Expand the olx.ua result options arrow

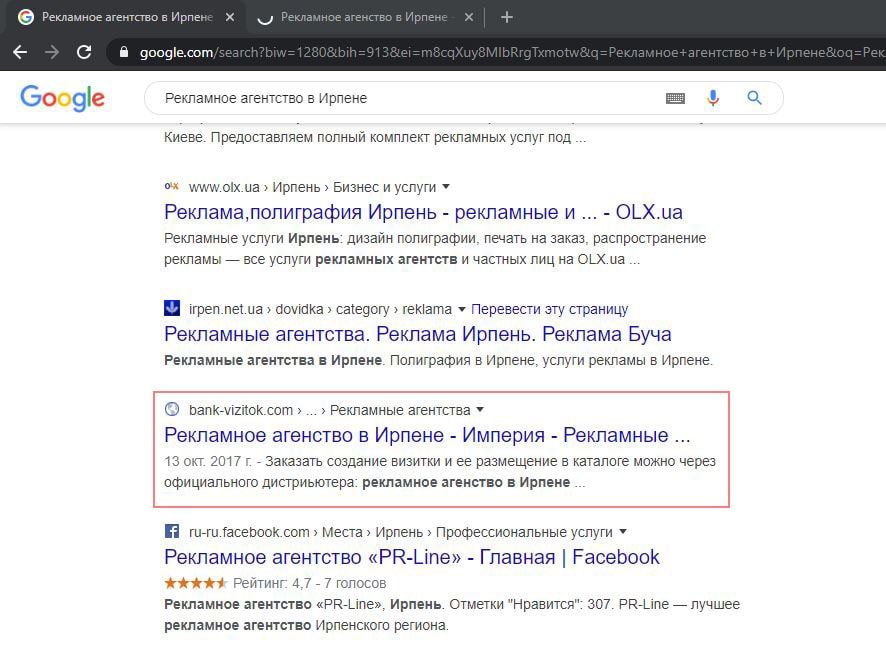point(446,187)
